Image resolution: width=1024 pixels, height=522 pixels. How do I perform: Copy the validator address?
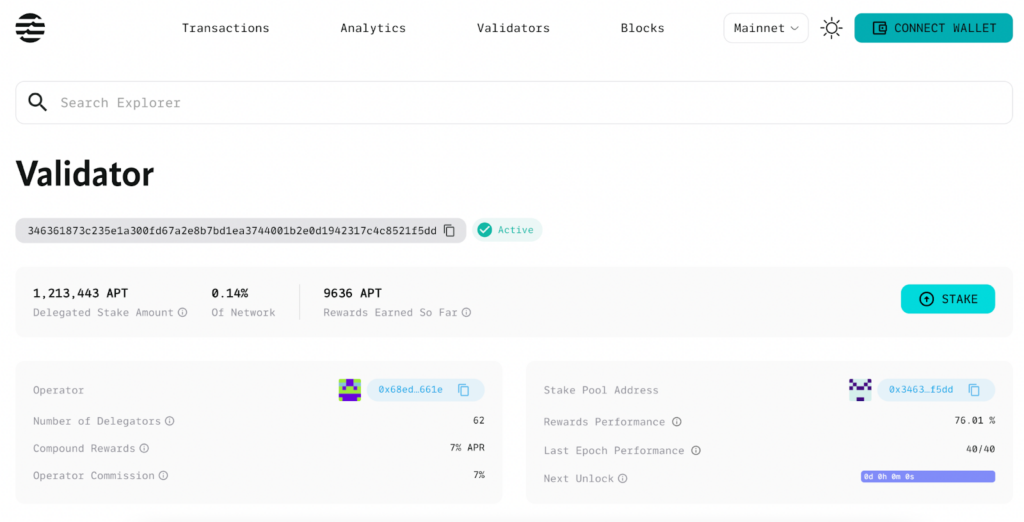[450, 231]
